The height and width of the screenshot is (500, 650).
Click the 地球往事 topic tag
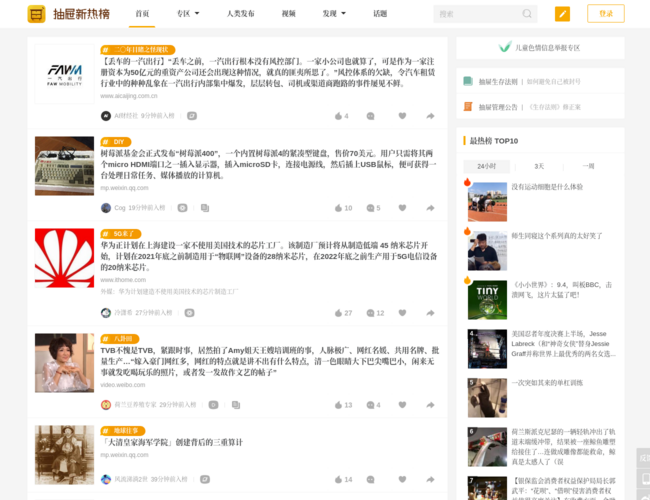(123, 431)
